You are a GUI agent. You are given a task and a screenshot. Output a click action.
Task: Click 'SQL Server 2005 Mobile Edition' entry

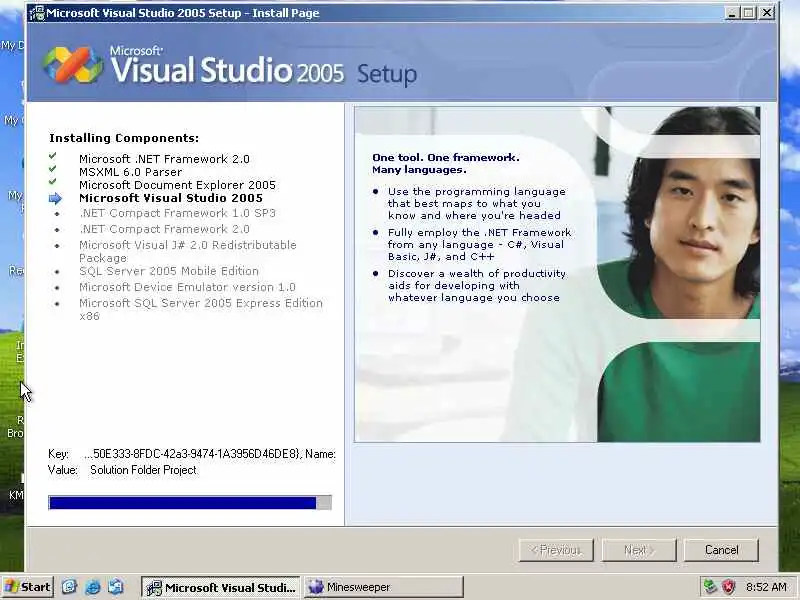click(x=169, y=271)
